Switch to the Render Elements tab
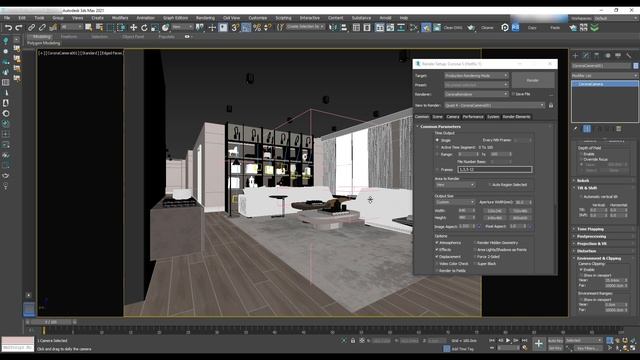Viewport: 640px width, 360px height. point(516,117)
